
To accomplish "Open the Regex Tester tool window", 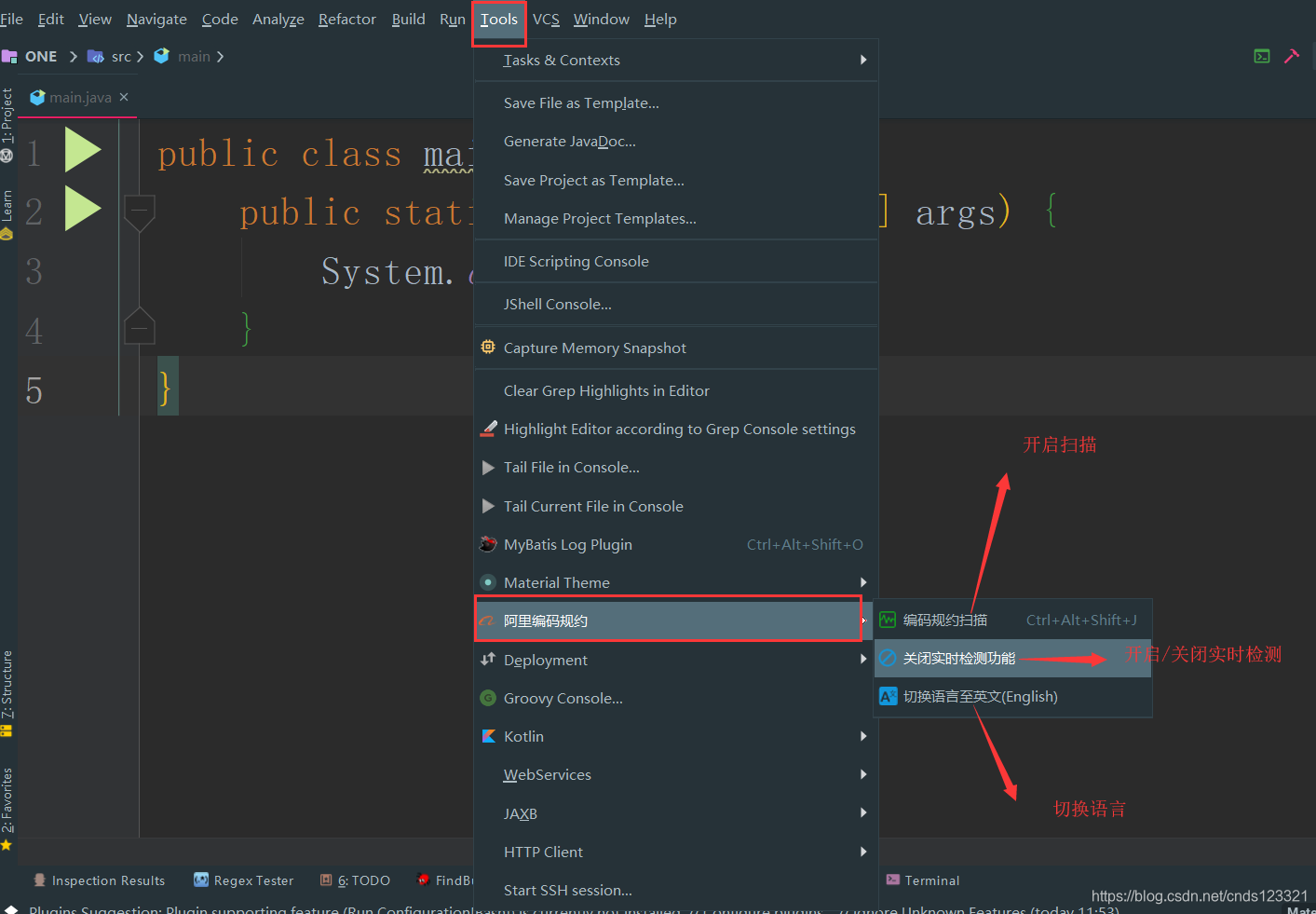I will click(x=243, y=880).
